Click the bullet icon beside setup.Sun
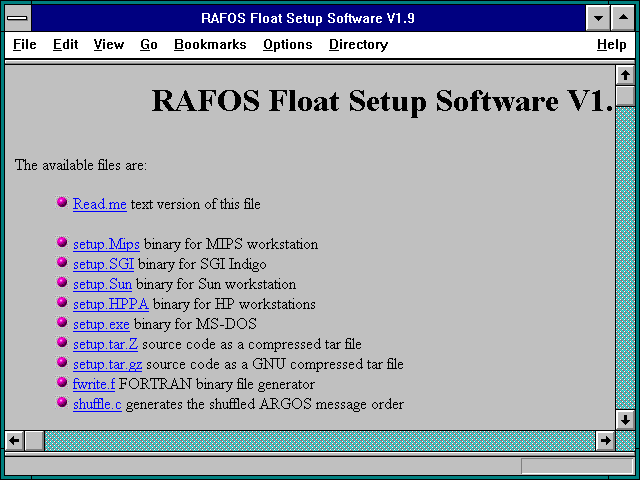 click(x=62, y=282)
